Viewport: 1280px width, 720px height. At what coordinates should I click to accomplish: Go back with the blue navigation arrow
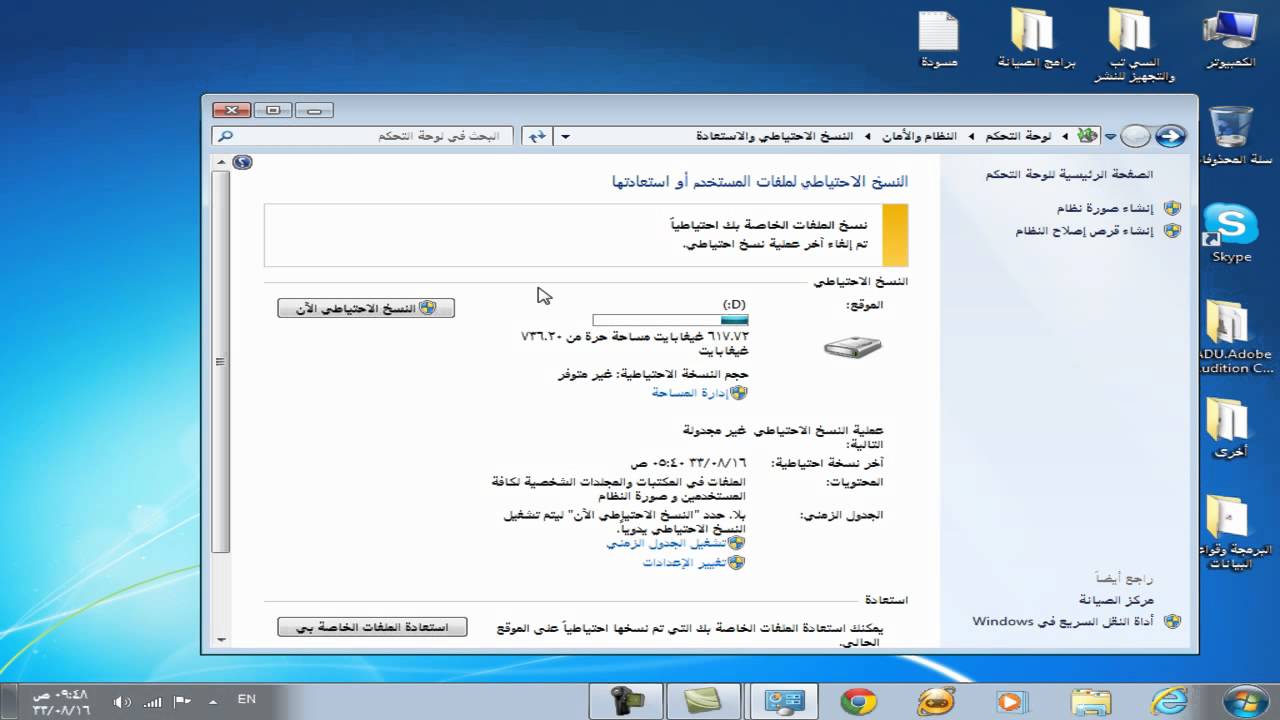pos(1170,136)
